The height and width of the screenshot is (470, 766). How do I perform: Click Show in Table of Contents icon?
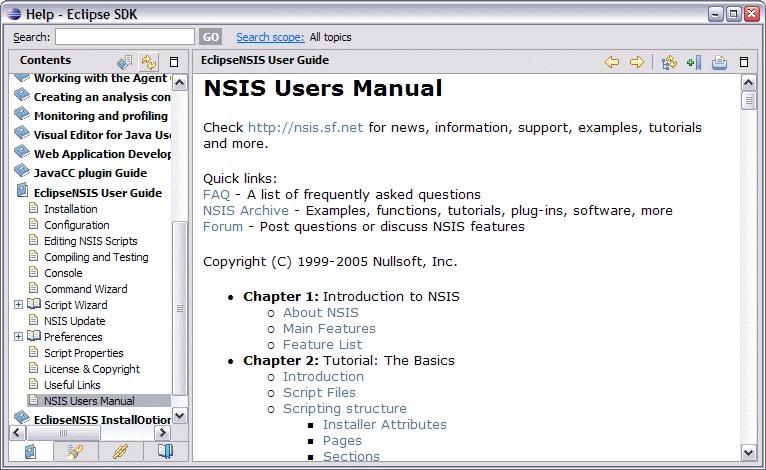coord(669,62)
